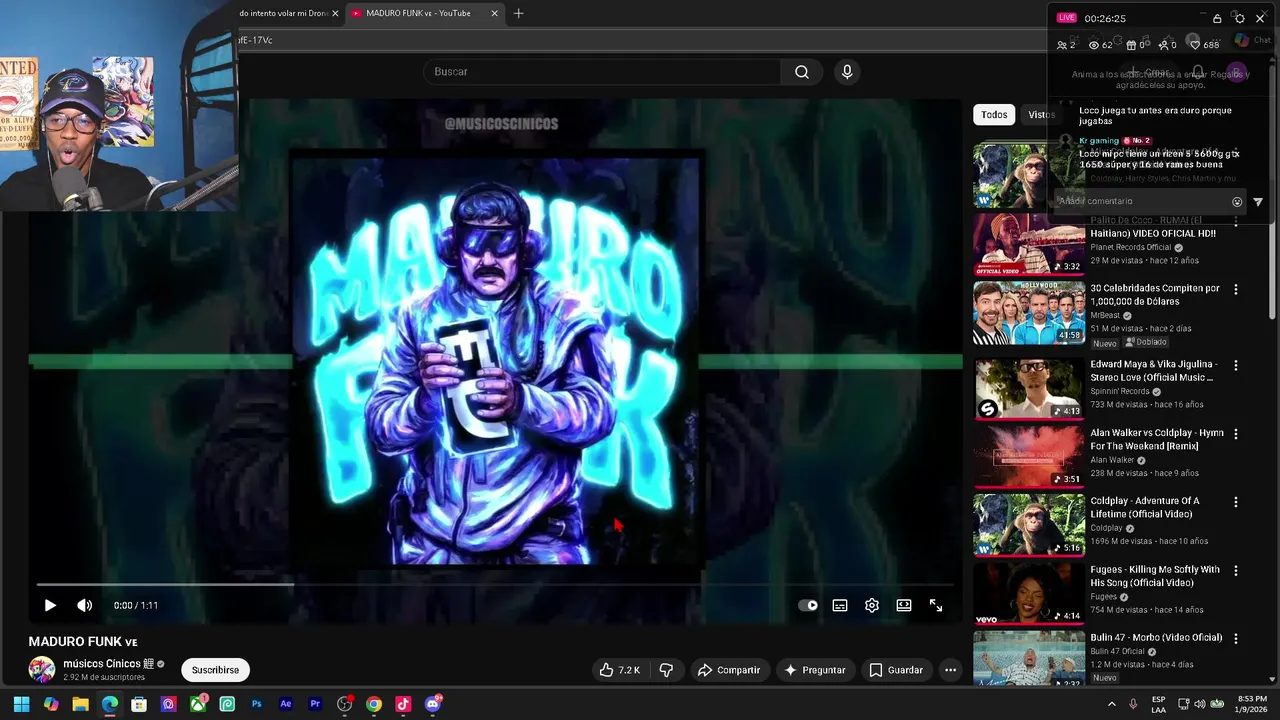Open Photoshop from the taskbar
This screenshot has width=1280, height=720.
click(256, 704)
